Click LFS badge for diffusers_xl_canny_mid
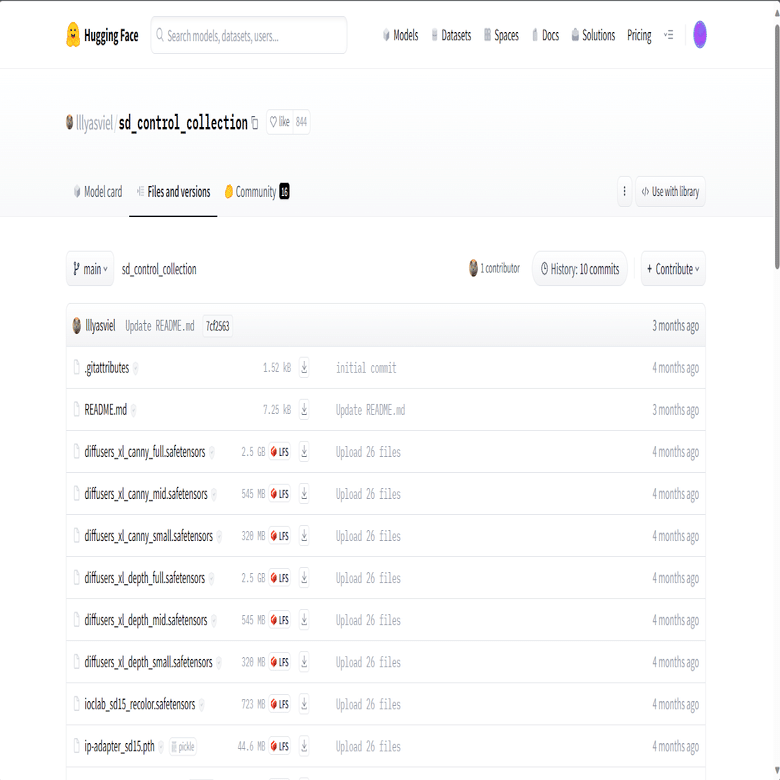The image size is (780, 780). [280, 494]
